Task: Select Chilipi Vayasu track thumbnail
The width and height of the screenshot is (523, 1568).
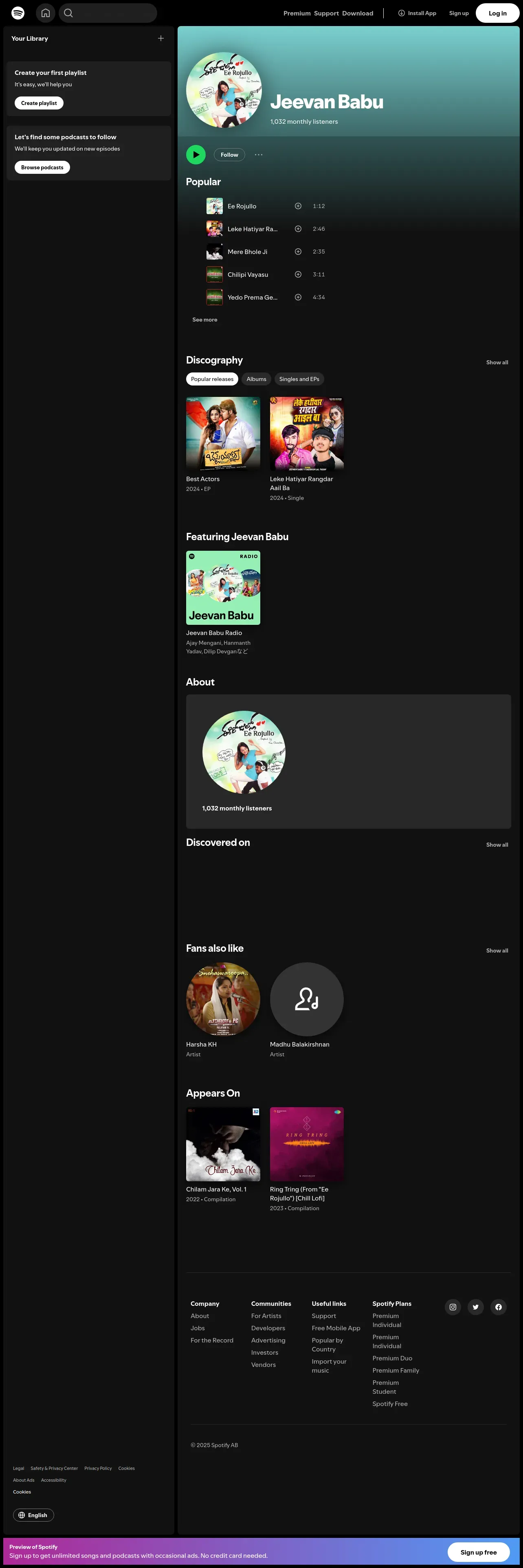Action: pos(214,274)
